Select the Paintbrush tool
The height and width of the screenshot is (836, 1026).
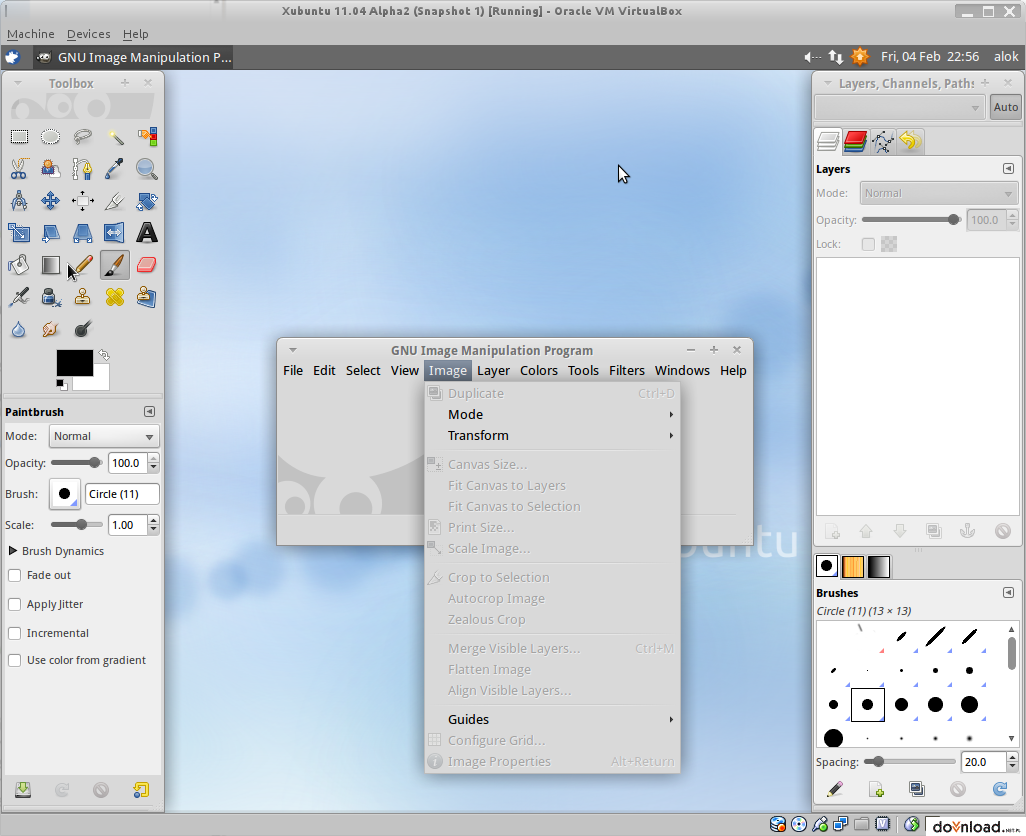click(115, 265)
